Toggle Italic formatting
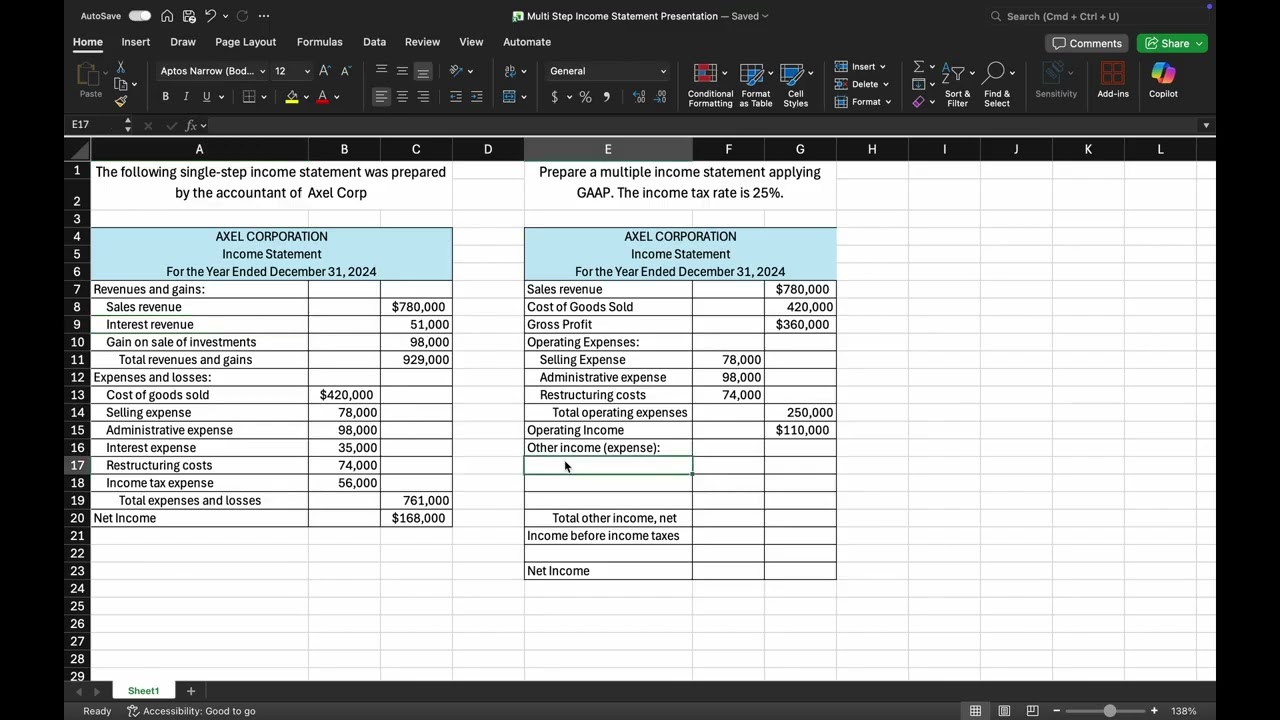 coord(185,97)
